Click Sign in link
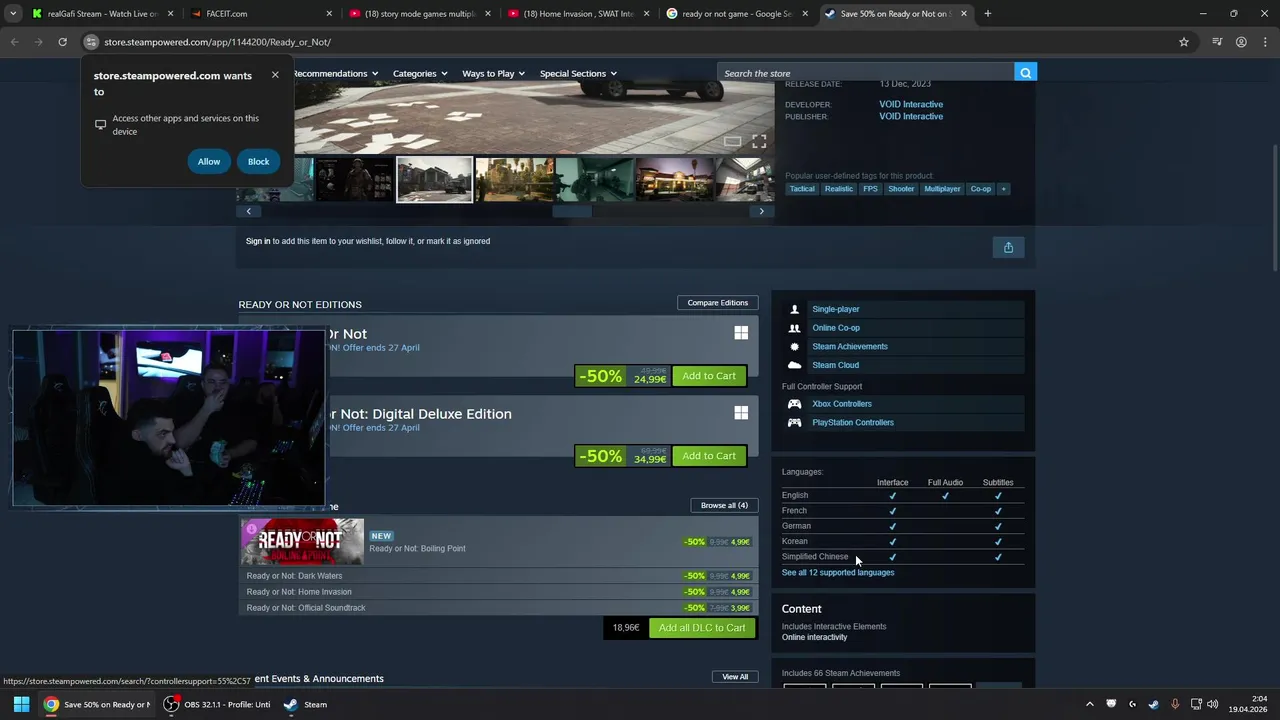Image resolution: width=1280 pixels, height=720 pixels. click(x=258, y=241)
